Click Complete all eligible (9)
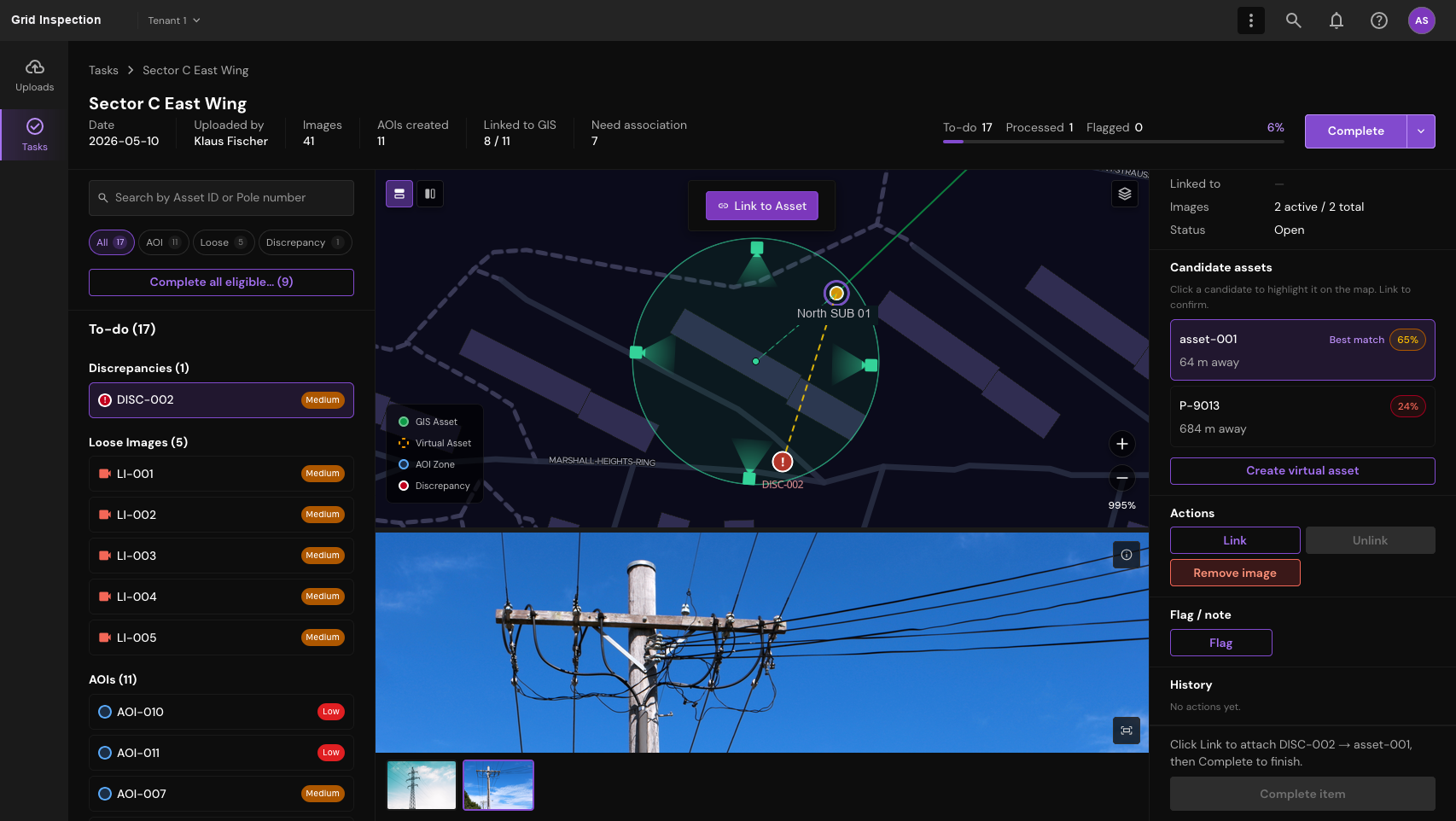1456x821 pixels. click(x=221, y=282)
